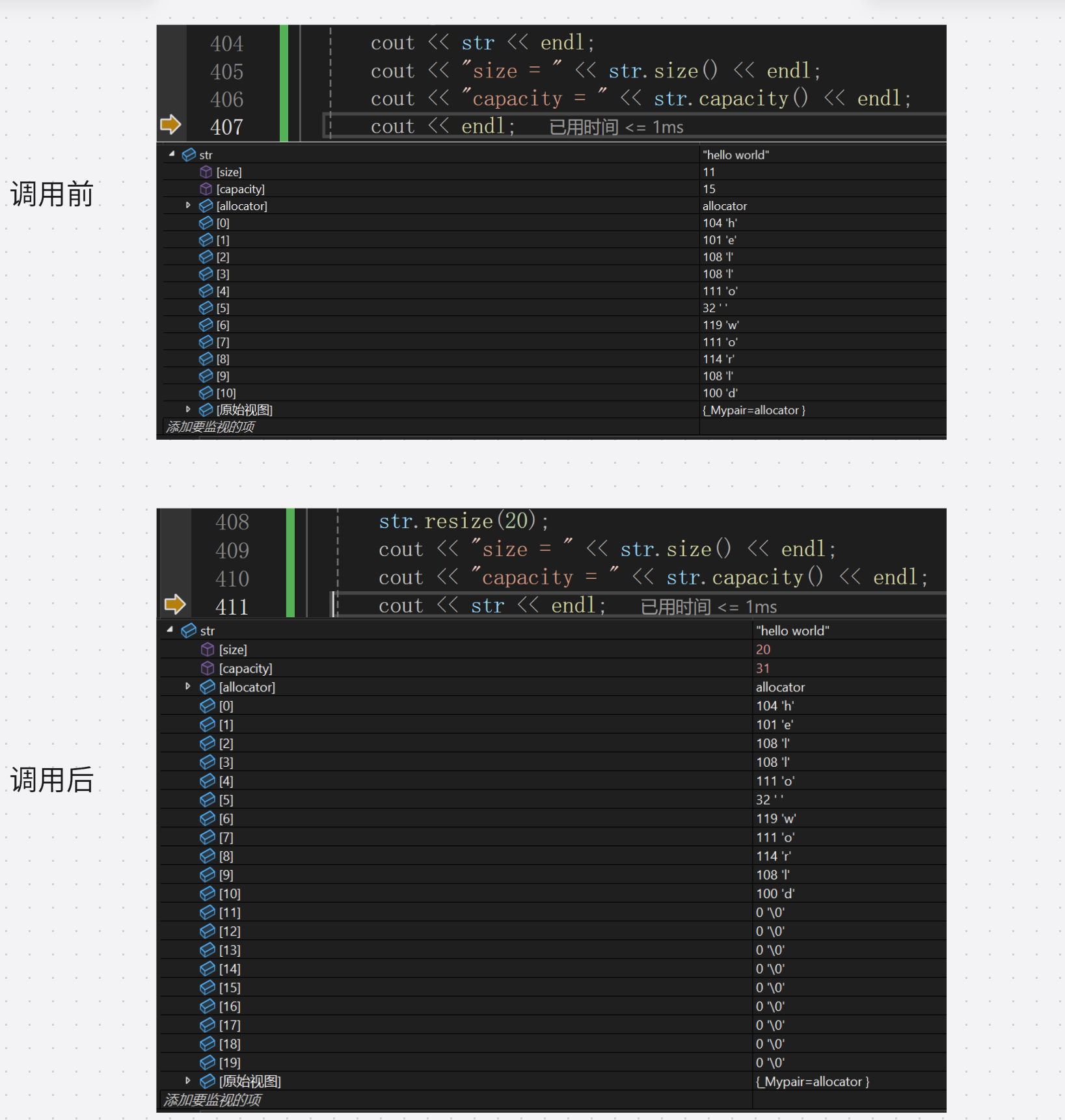Click the [allocator] field icon in the upper watch window

[x=206, y=206]
